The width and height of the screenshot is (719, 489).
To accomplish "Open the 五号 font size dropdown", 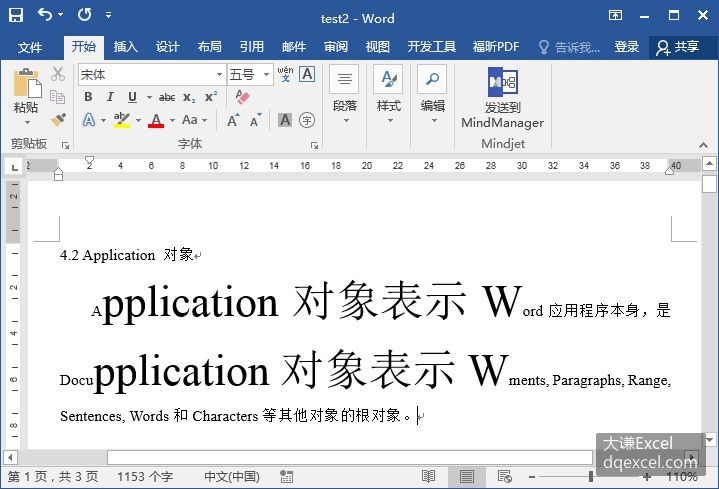I will (266, 74).
